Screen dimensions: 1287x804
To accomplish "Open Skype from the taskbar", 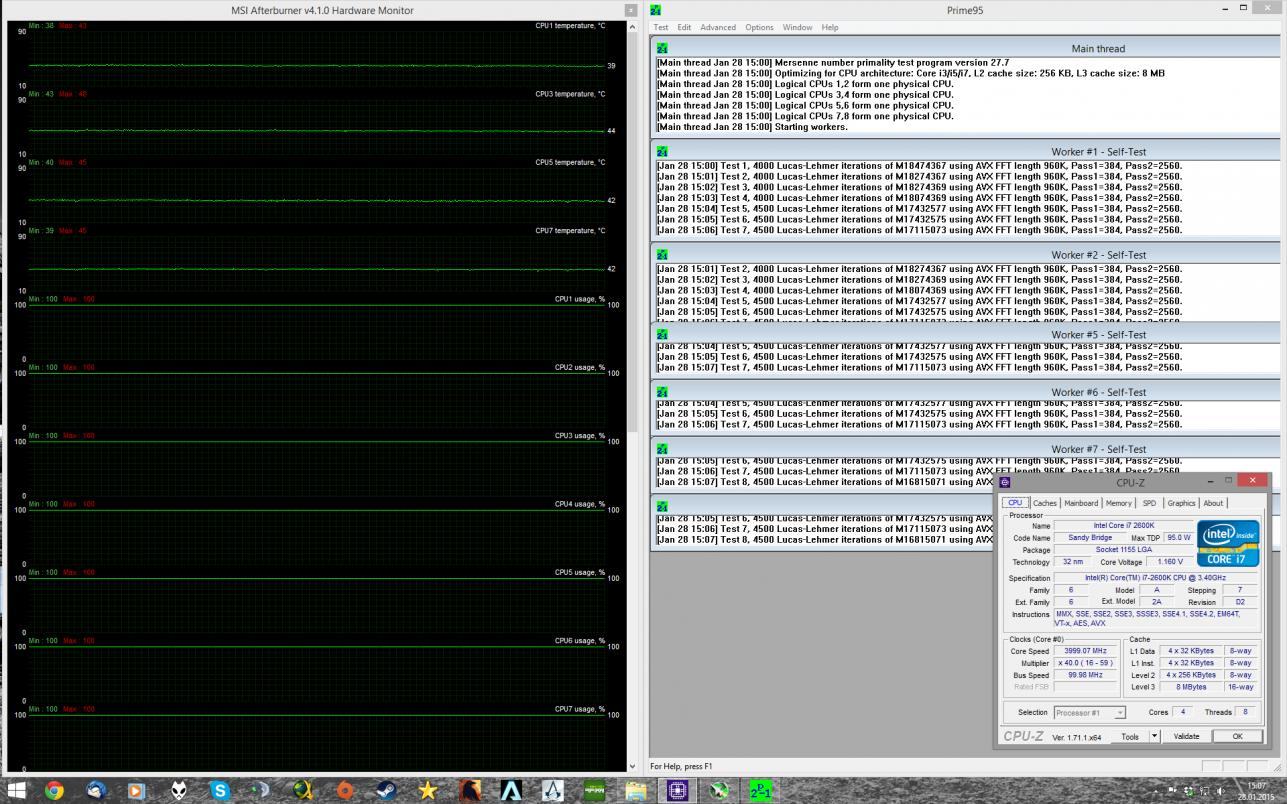I will (220, 790).
